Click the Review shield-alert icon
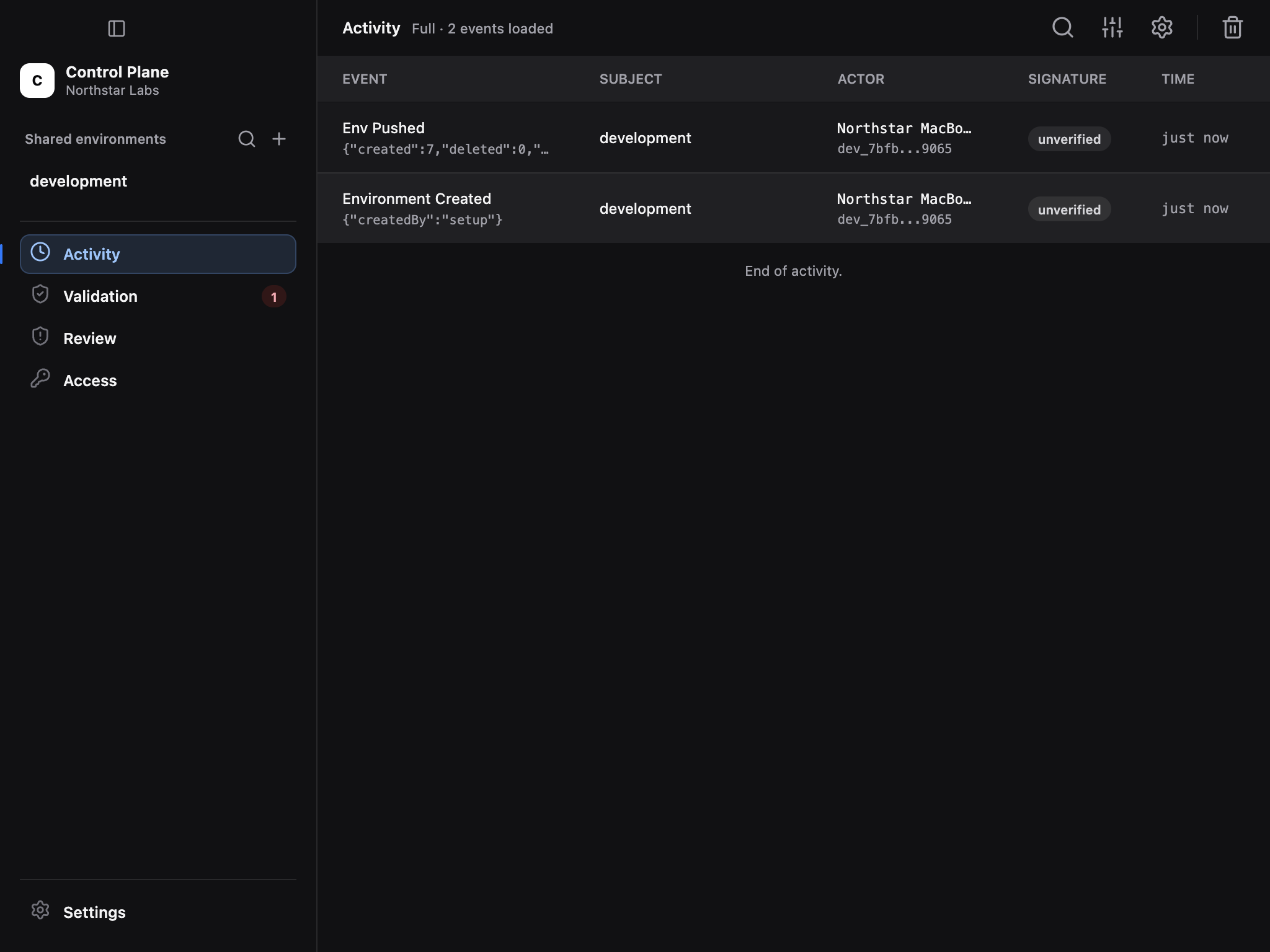This screenshot has height=952, width=1270. tap(40, 337)
